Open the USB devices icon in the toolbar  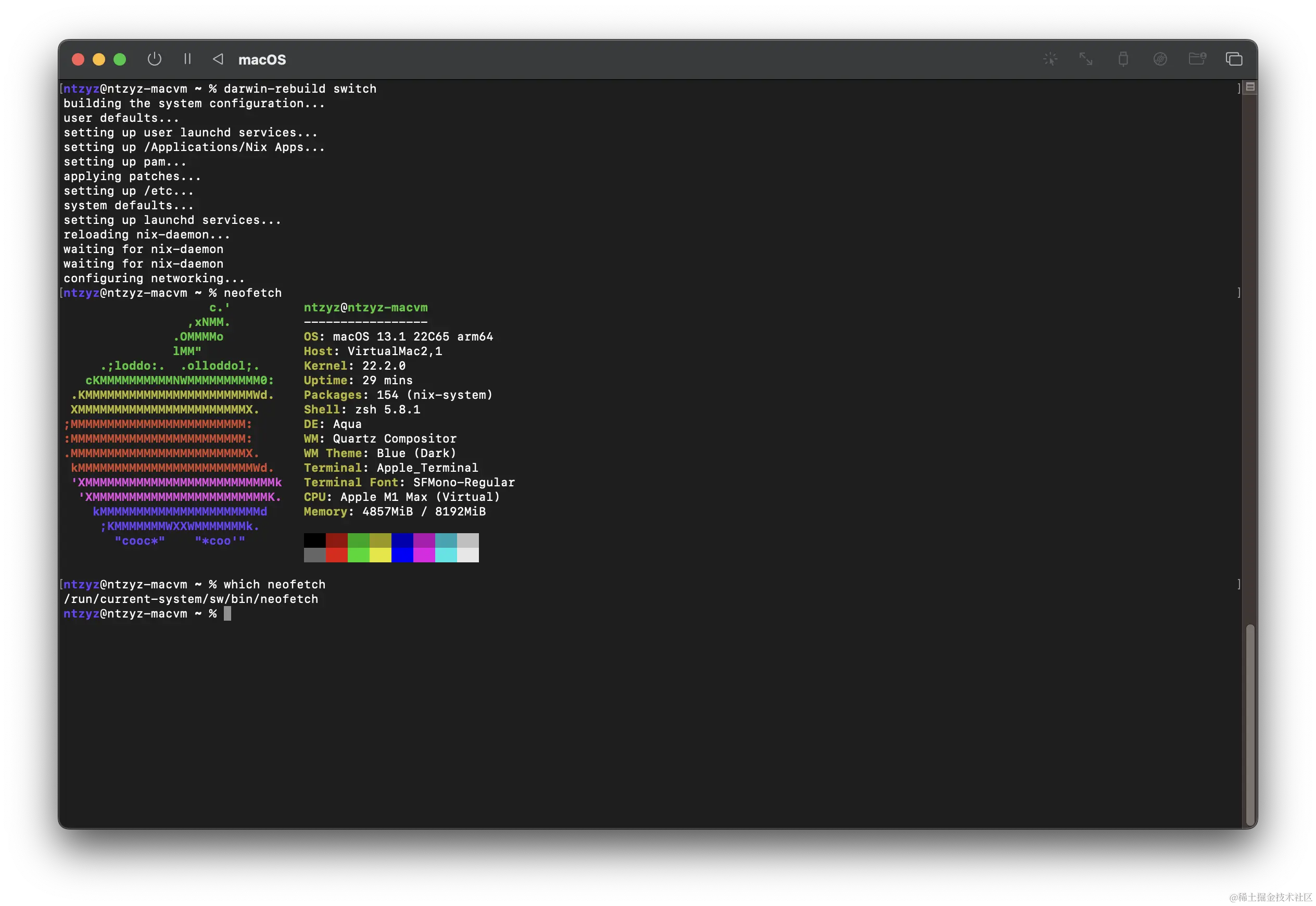coord(1123,58)
